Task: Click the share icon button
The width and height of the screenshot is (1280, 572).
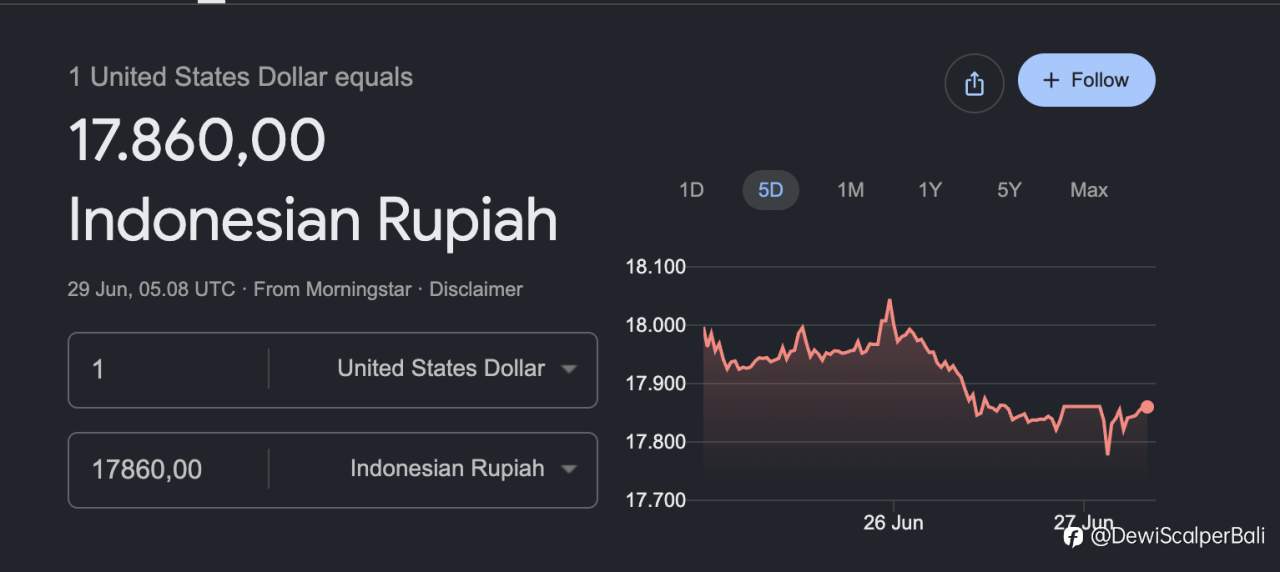Action: coord(974,83)
